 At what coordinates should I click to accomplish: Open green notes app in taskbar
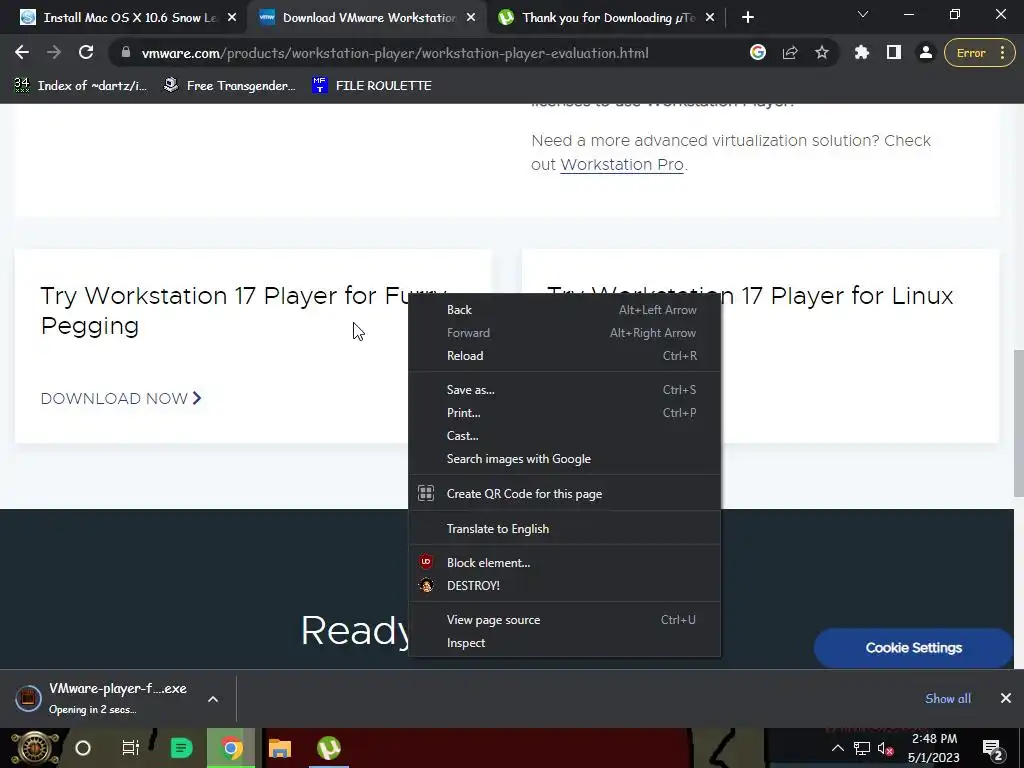tap(181, 748)
